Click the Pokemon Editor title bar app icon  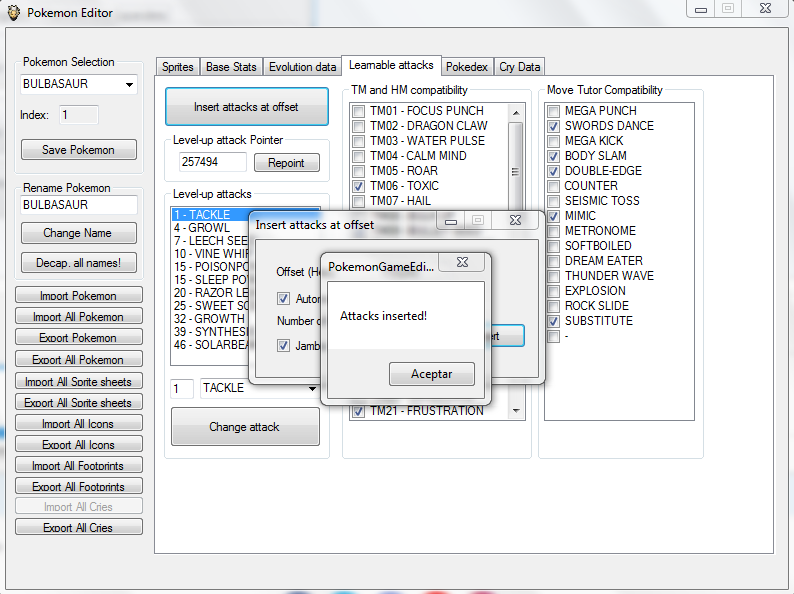tap(13, 13)
